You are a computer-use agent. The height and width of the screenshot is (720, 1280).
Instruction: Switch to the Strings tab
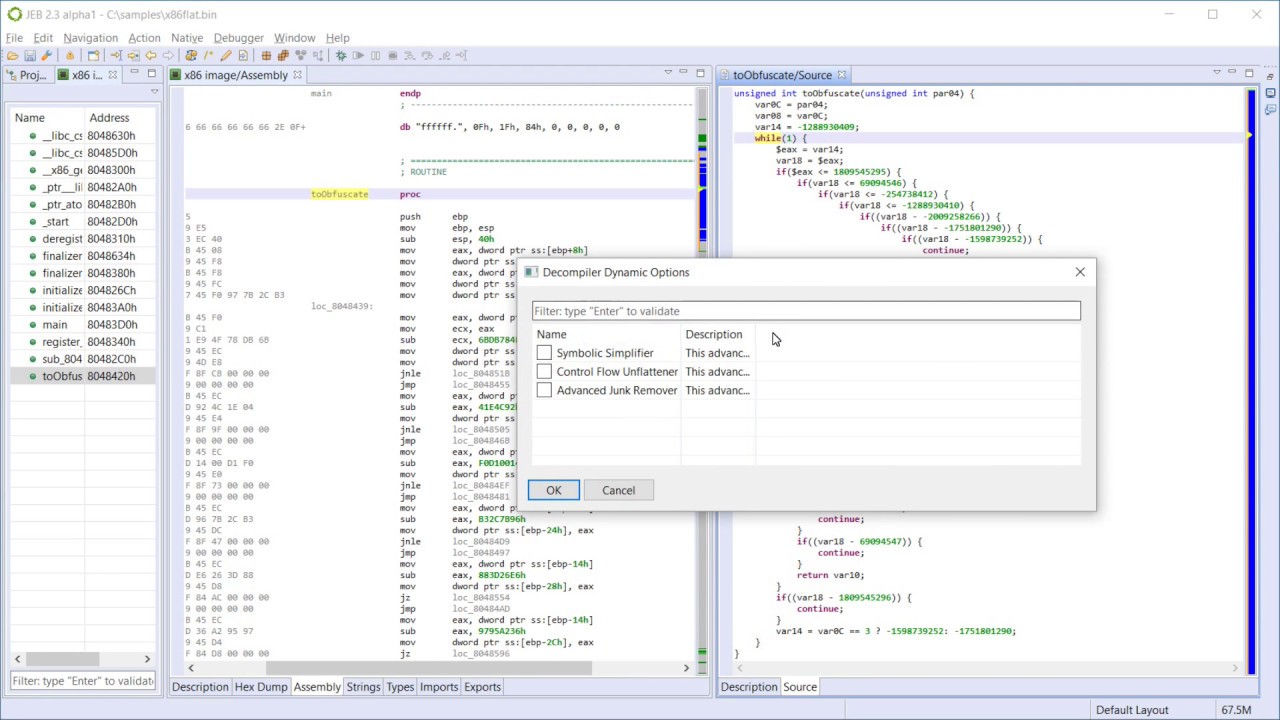click(x=363, y=687)
